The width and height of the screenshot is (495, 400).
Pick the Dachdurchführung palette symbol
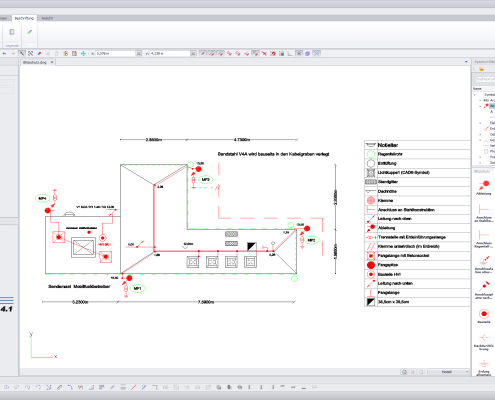484,341
